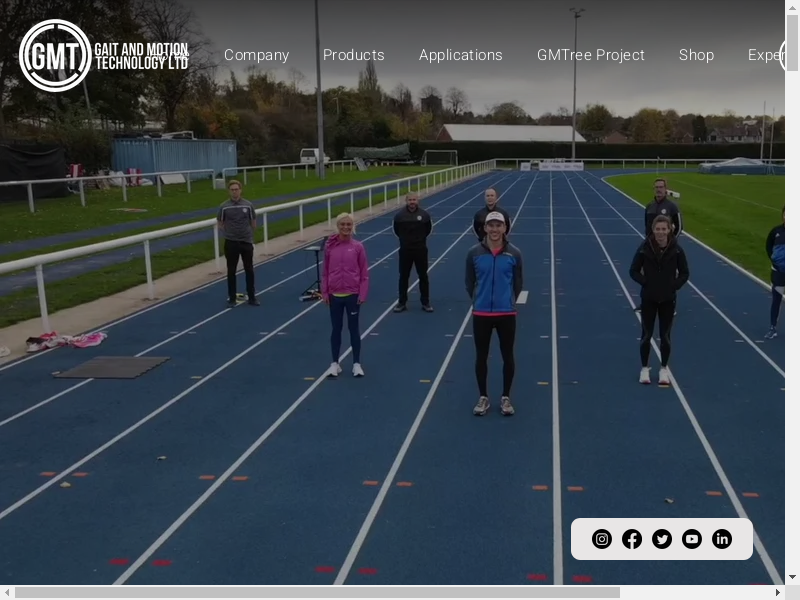
Task: Click the partially visible Expe... nav item
Action: (765, 55)
